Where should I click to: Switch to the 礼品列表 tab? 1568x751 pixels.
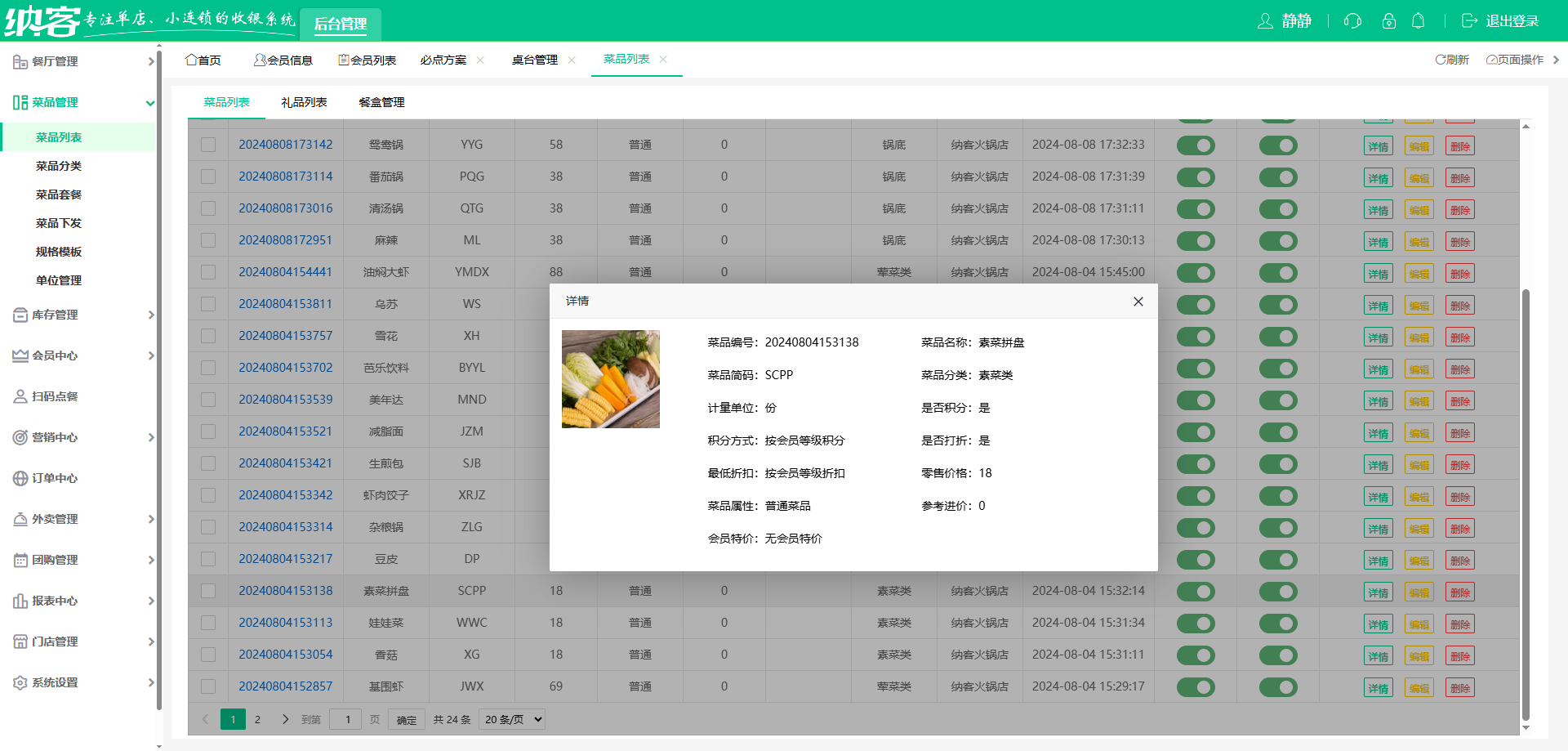(305, 102)
